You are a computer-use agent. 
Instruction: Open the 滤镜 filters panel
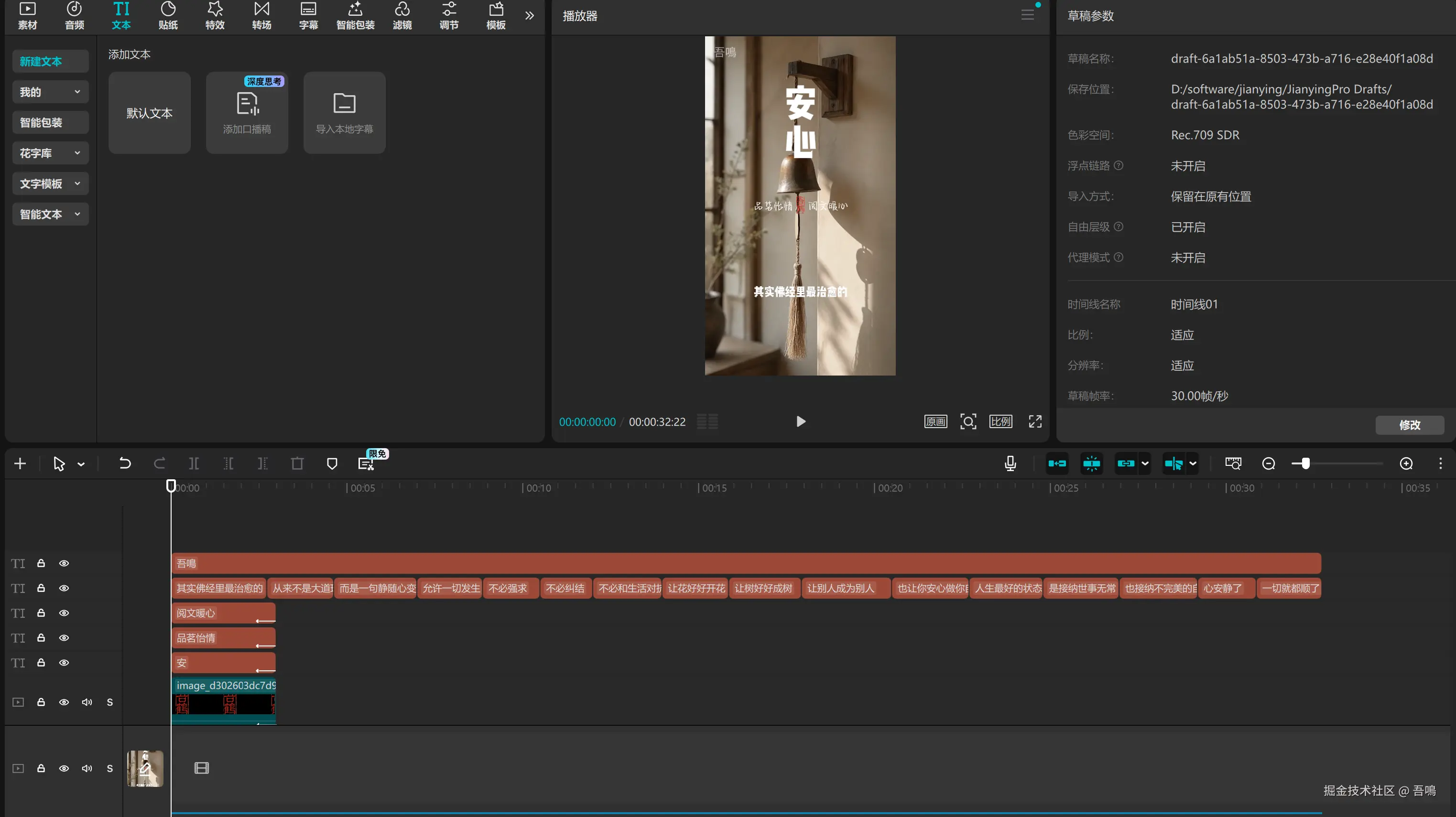click(402, 15)
